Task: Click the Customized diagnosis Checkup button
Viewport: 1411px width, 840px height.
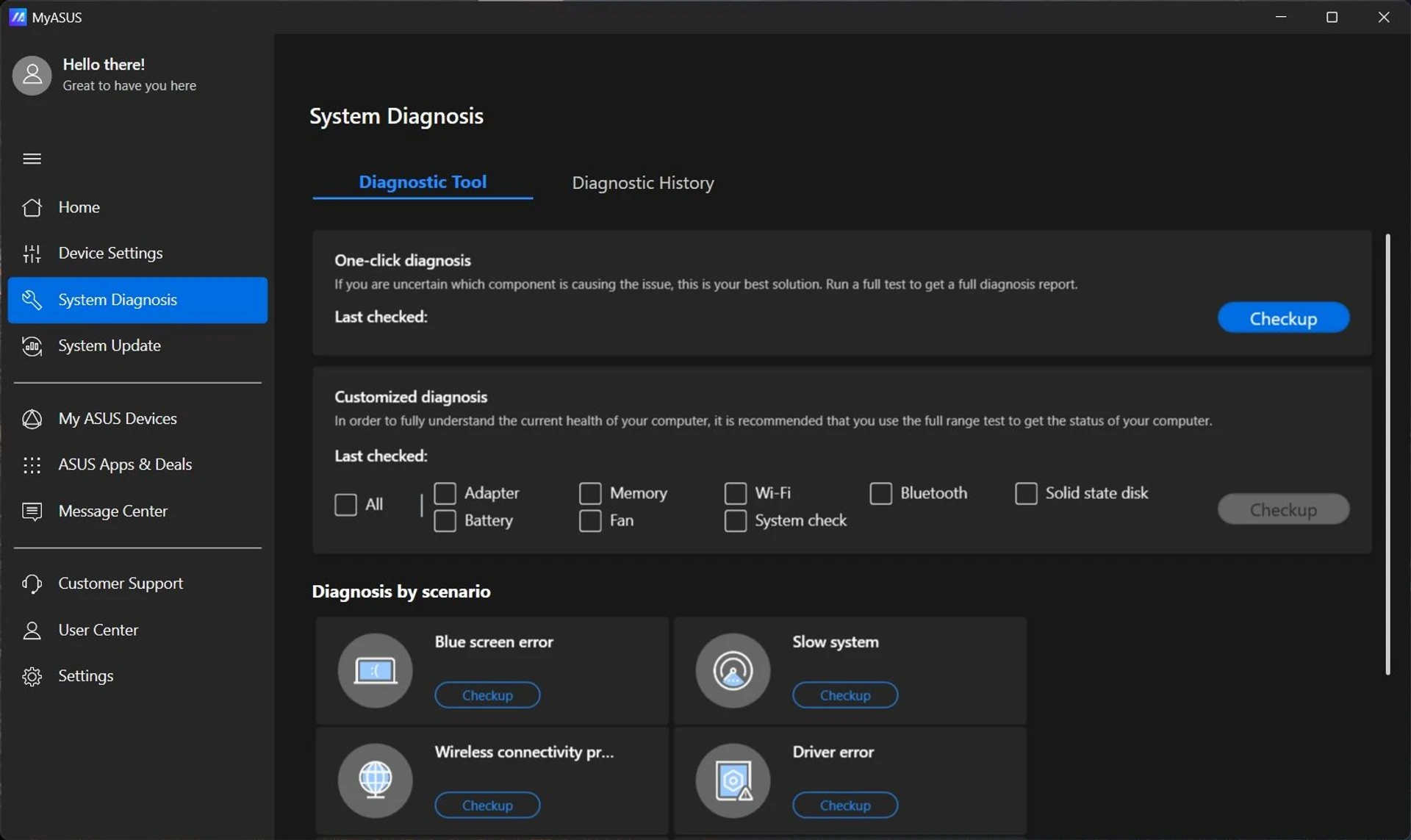Action: click(x=1283, y=509)
